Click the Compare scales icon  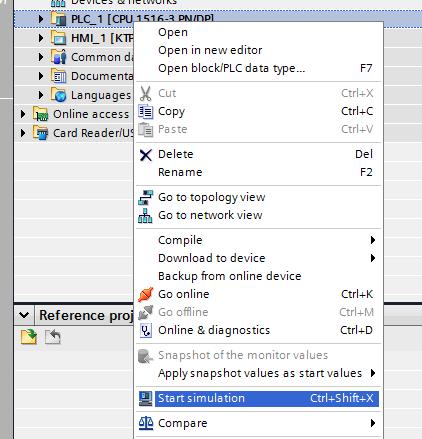click(146, 423)
